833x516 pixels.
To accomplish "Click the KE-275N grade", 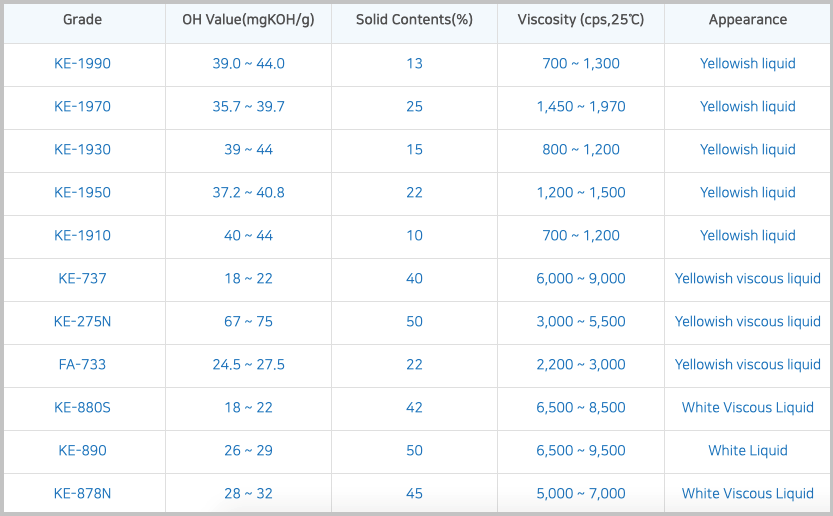I will 83,321.
